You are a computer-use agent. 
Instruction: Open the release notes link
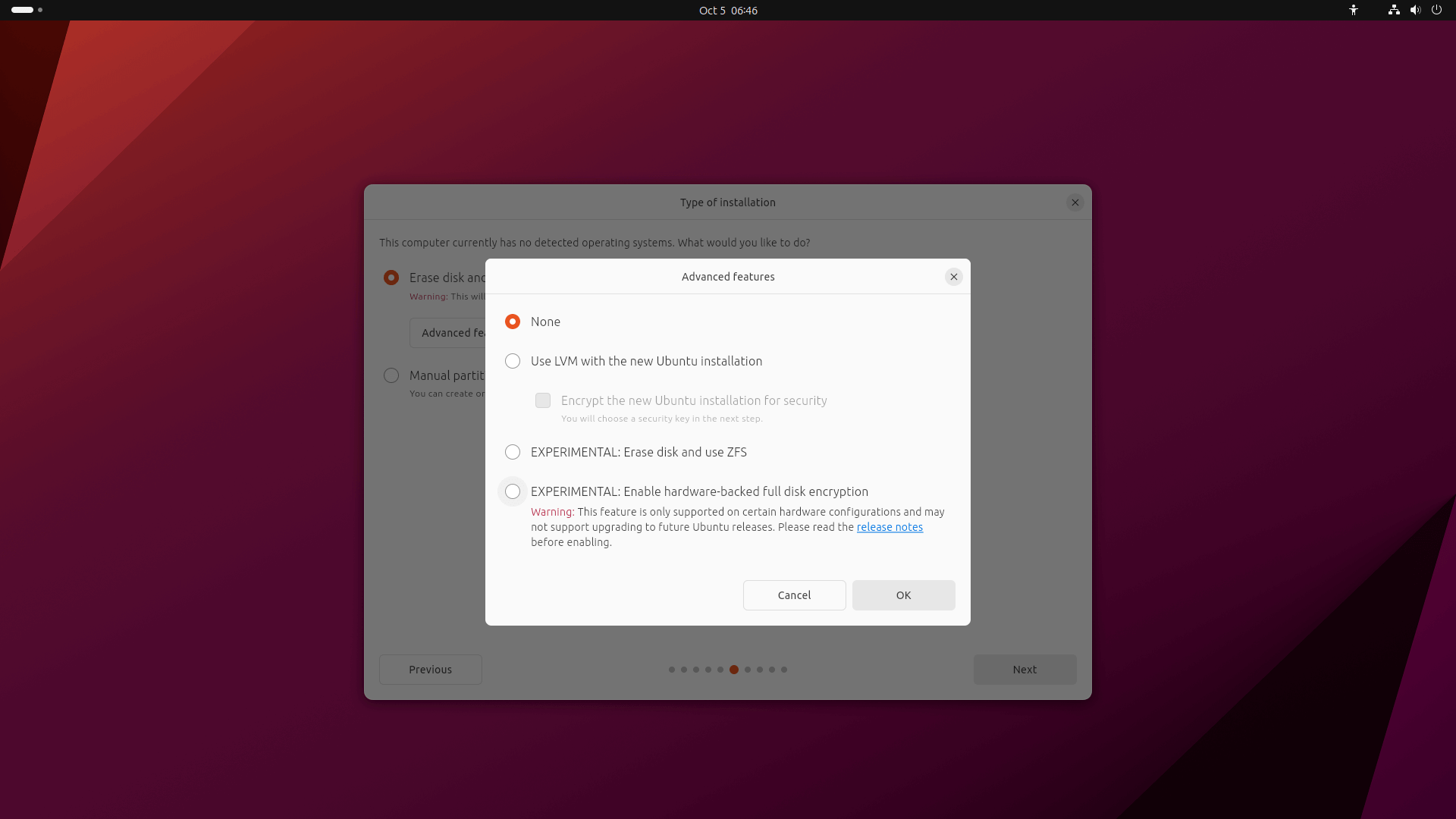(x=889, y=527)
